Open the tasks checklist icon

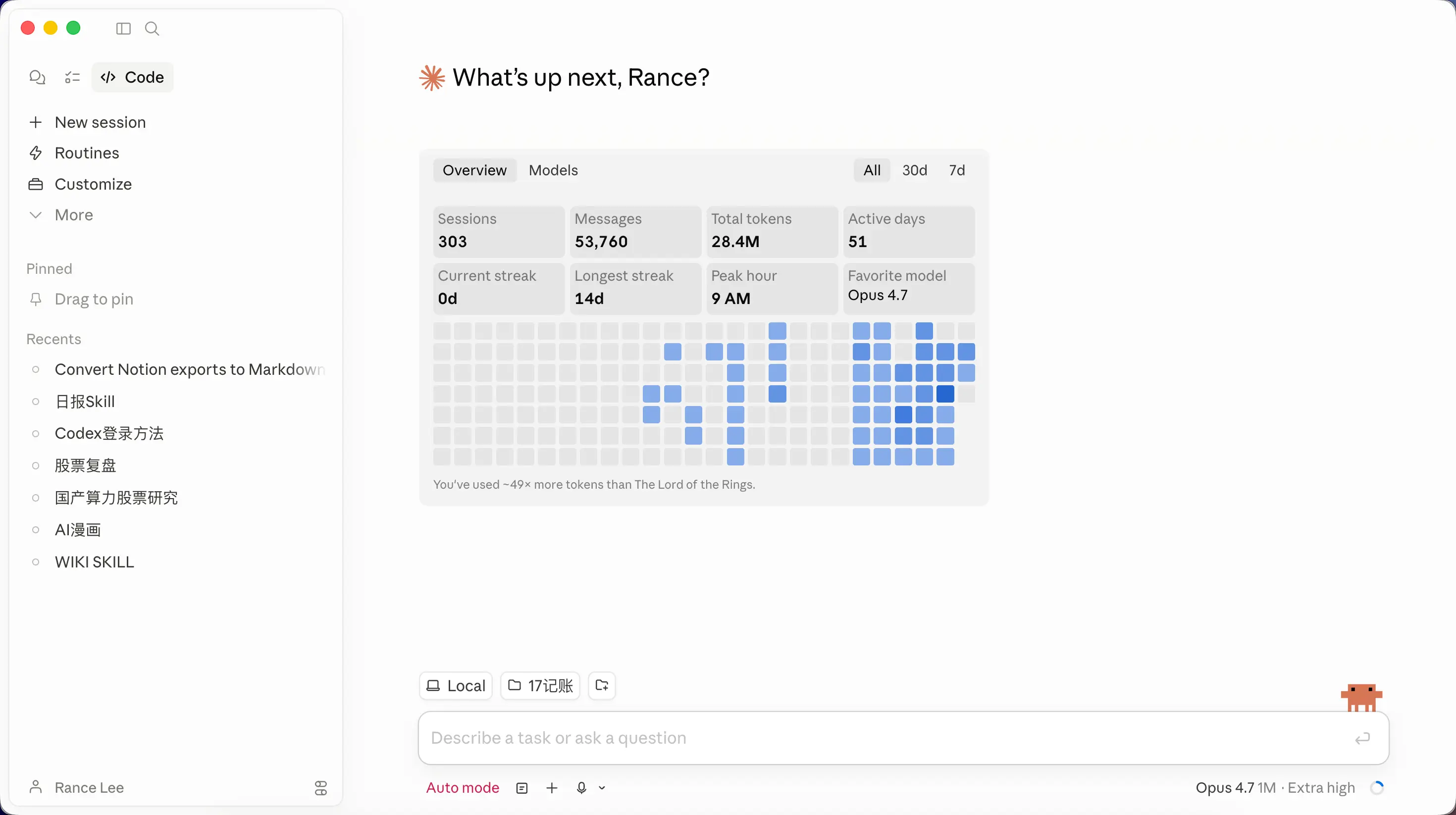point(72,77)
